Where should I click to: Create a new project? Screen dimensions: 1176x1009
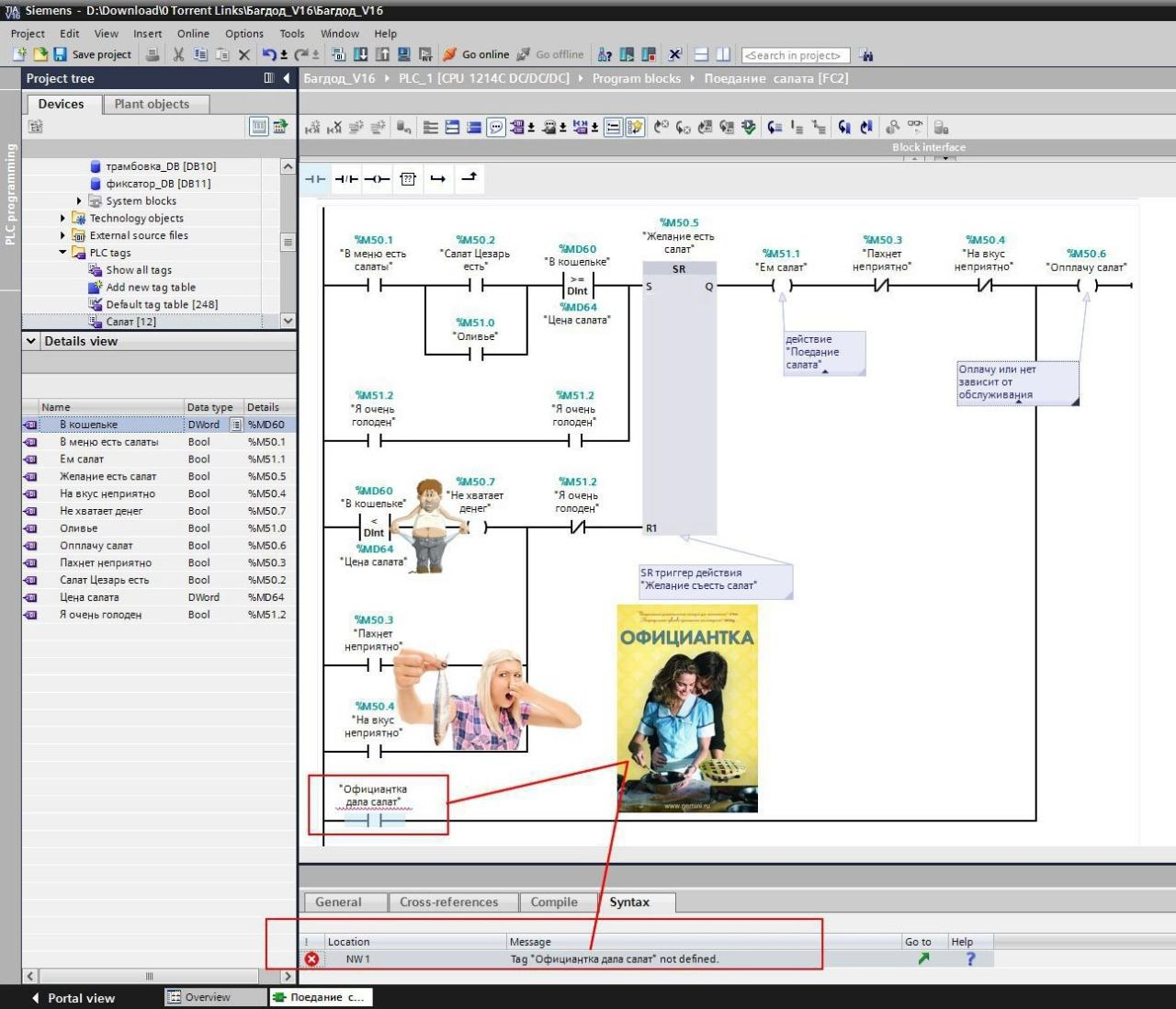(19, 55)
